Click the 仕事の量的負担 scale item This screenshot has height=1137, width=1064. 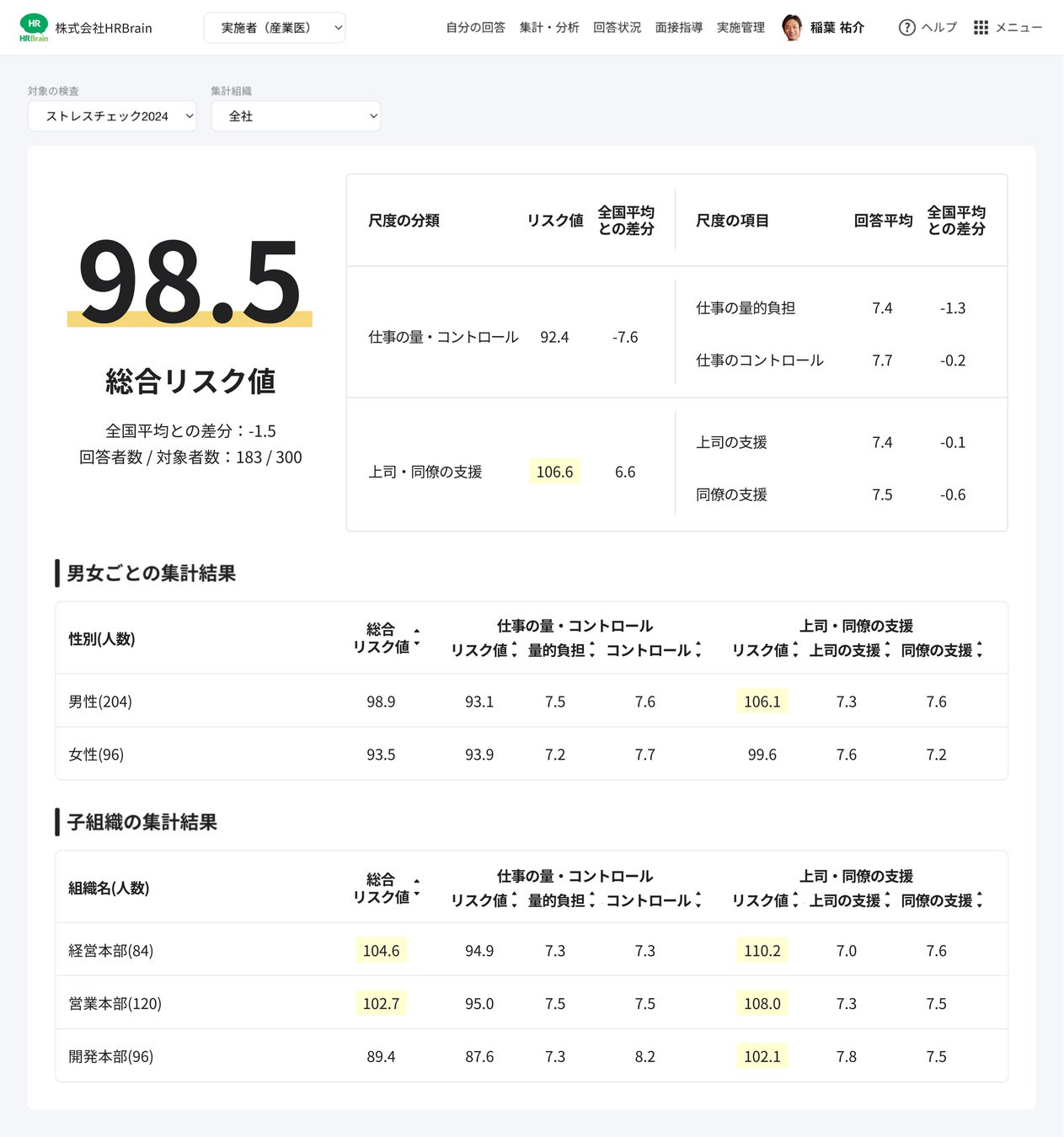(x=746, y=308)
